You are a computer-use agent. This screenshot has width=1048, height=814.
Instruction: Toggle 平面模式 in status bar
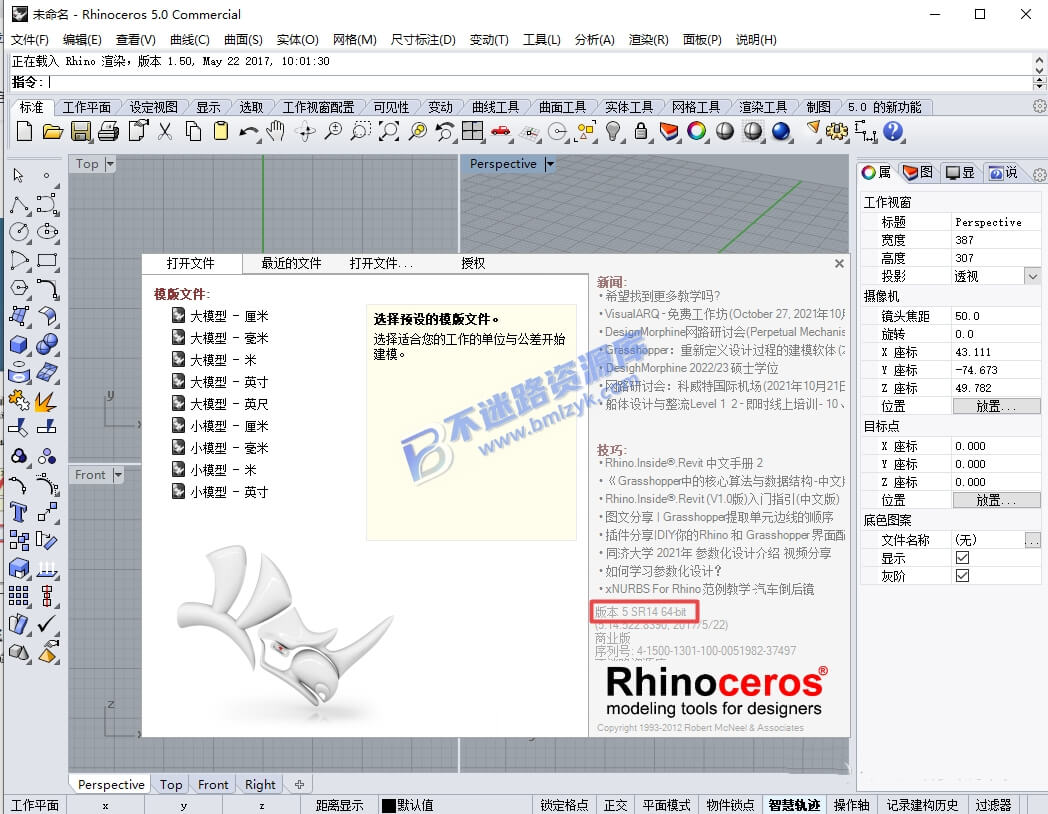pyautogui.click(x=666, y=805)
